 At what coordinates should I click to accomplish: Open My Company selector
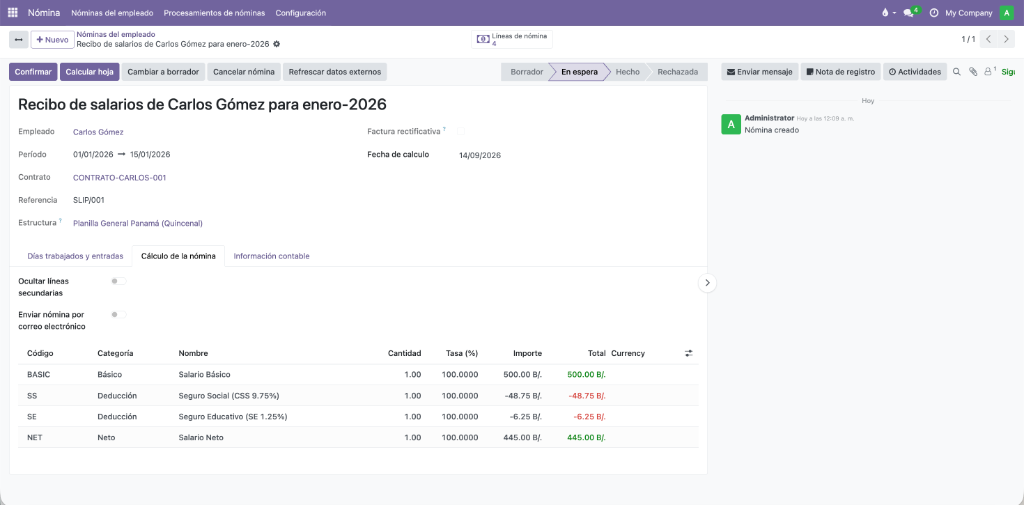coord(968,12)
